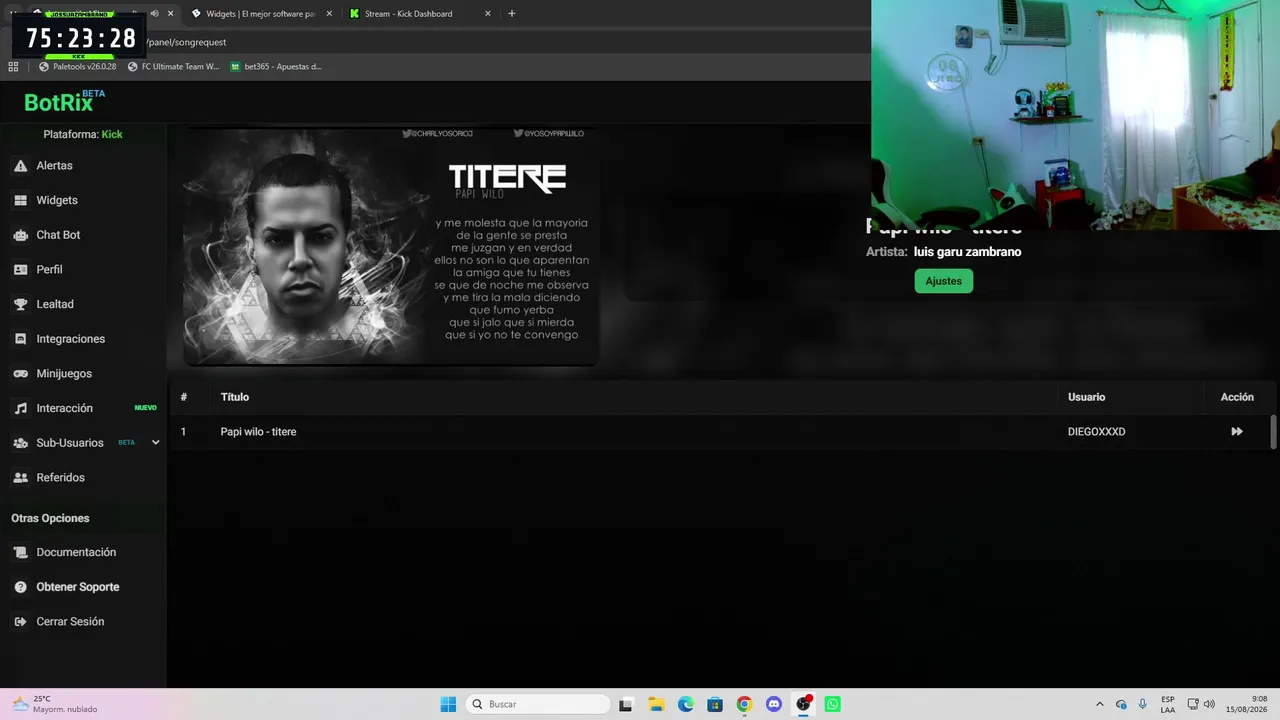The width and height of the screenshot is (1280, 720).
Task: Click the Cerrar Sesión logout icon
Action: [x=20, y=622]
